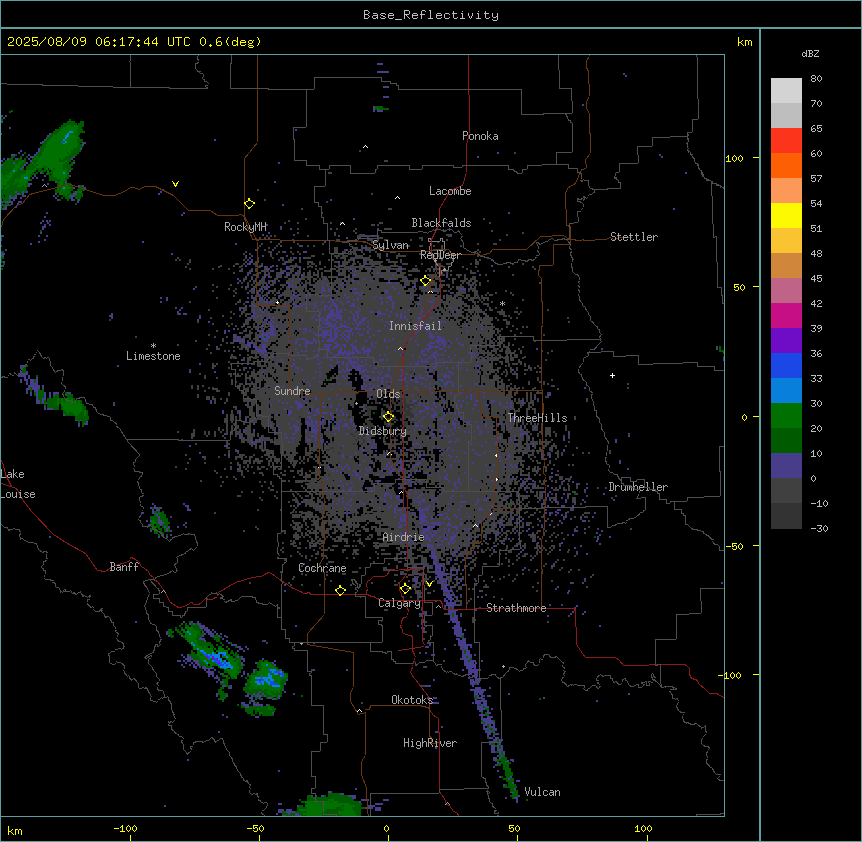Viewport: 862px width, 842px height.
Task: Click the Strathmore label
Action: [x=516, y=608]
